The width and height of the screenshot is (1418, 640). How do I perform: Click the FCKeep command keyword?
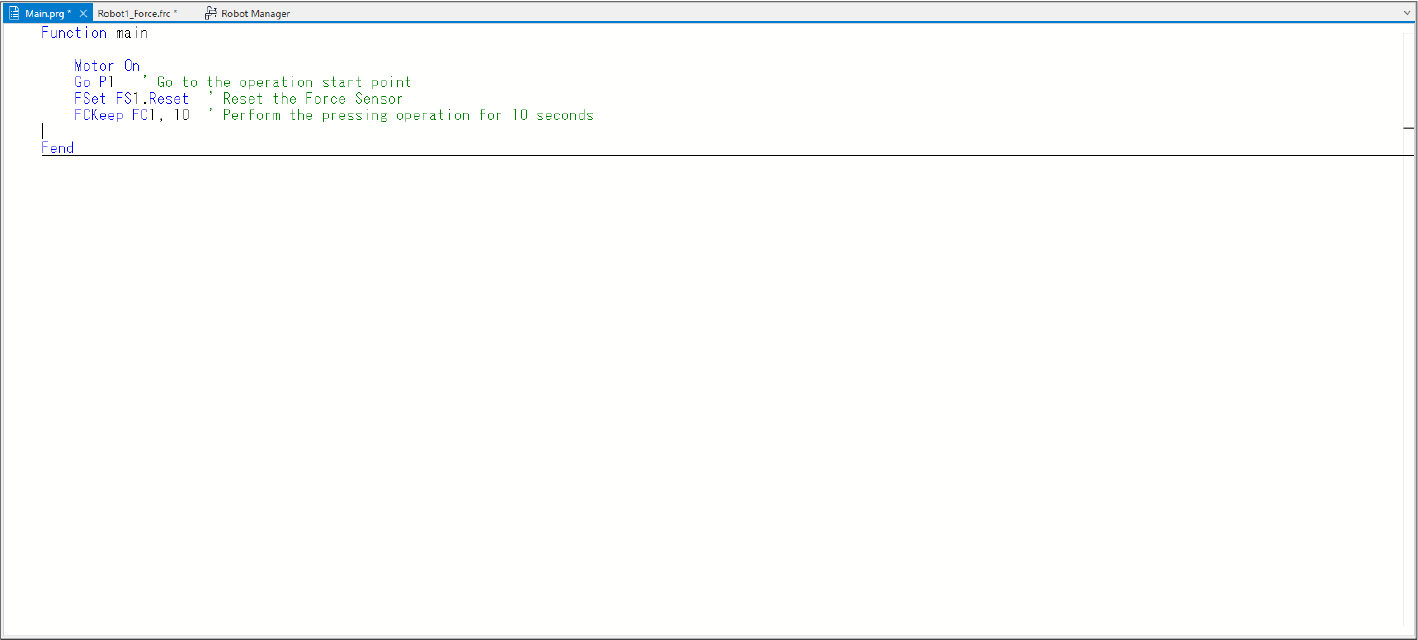coord(98,115)
